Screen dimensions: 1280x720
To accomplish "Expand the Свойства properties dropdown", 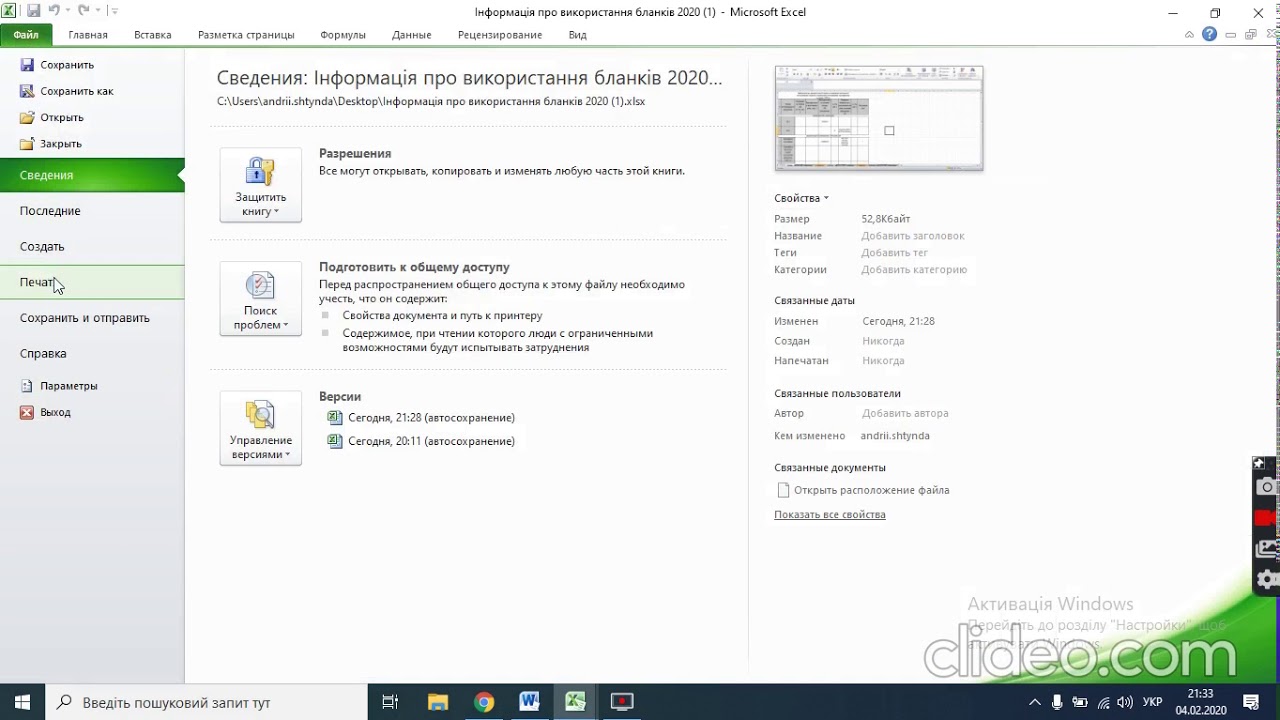I will coord(801,198).
